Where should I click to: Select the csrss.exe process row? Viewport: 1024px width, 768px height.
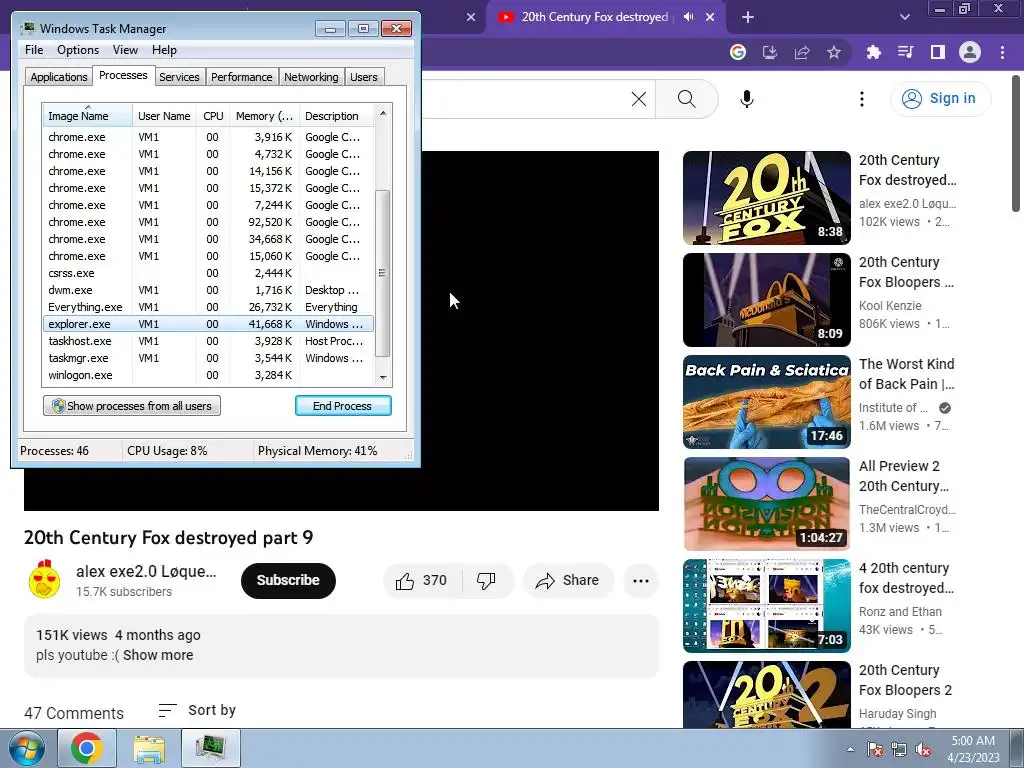point(208,273)
